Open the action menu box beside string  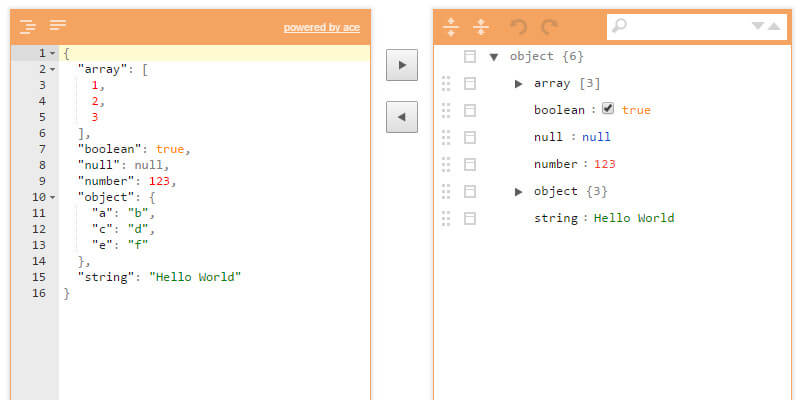470,218
